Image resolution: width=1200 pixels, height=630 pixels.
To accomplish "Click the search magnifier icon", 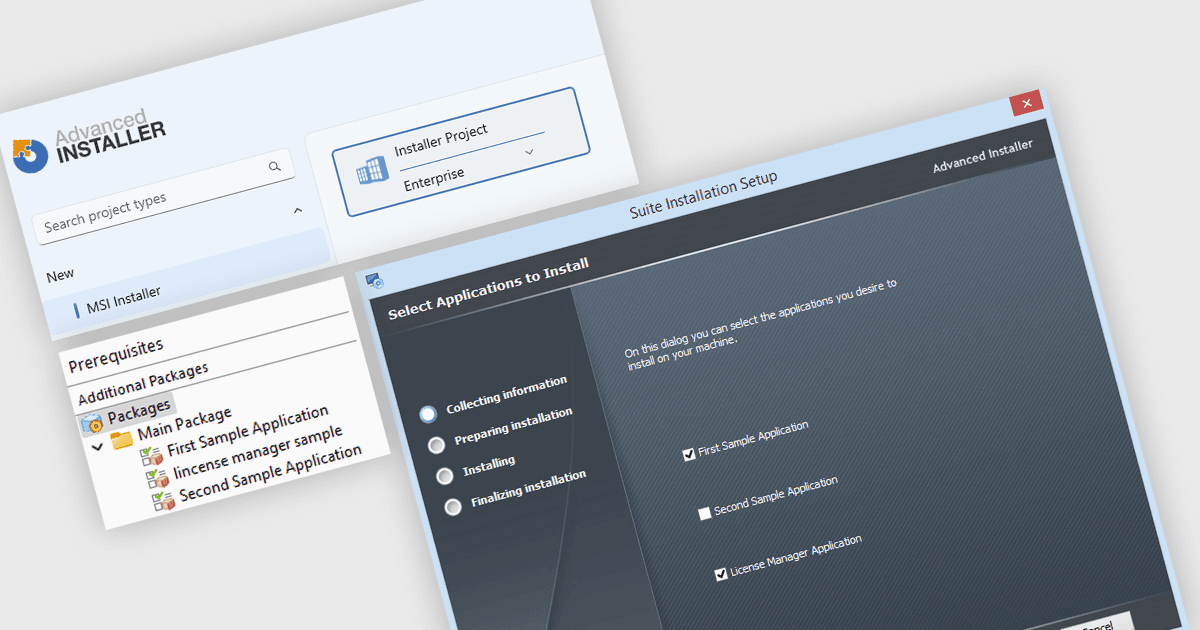I will pyautogui.click(x=274, y=167).
